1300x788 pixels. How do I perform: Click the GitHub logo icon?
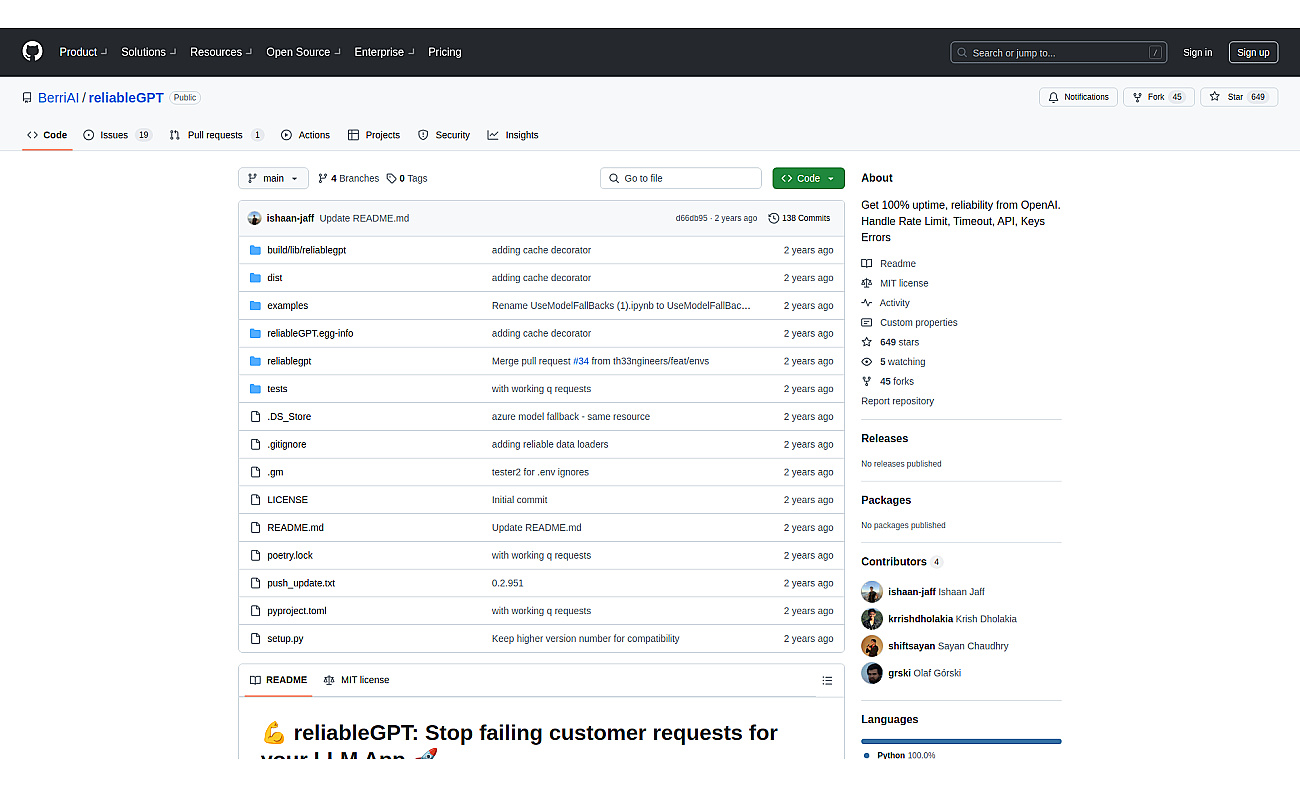[x=33, y=52]
